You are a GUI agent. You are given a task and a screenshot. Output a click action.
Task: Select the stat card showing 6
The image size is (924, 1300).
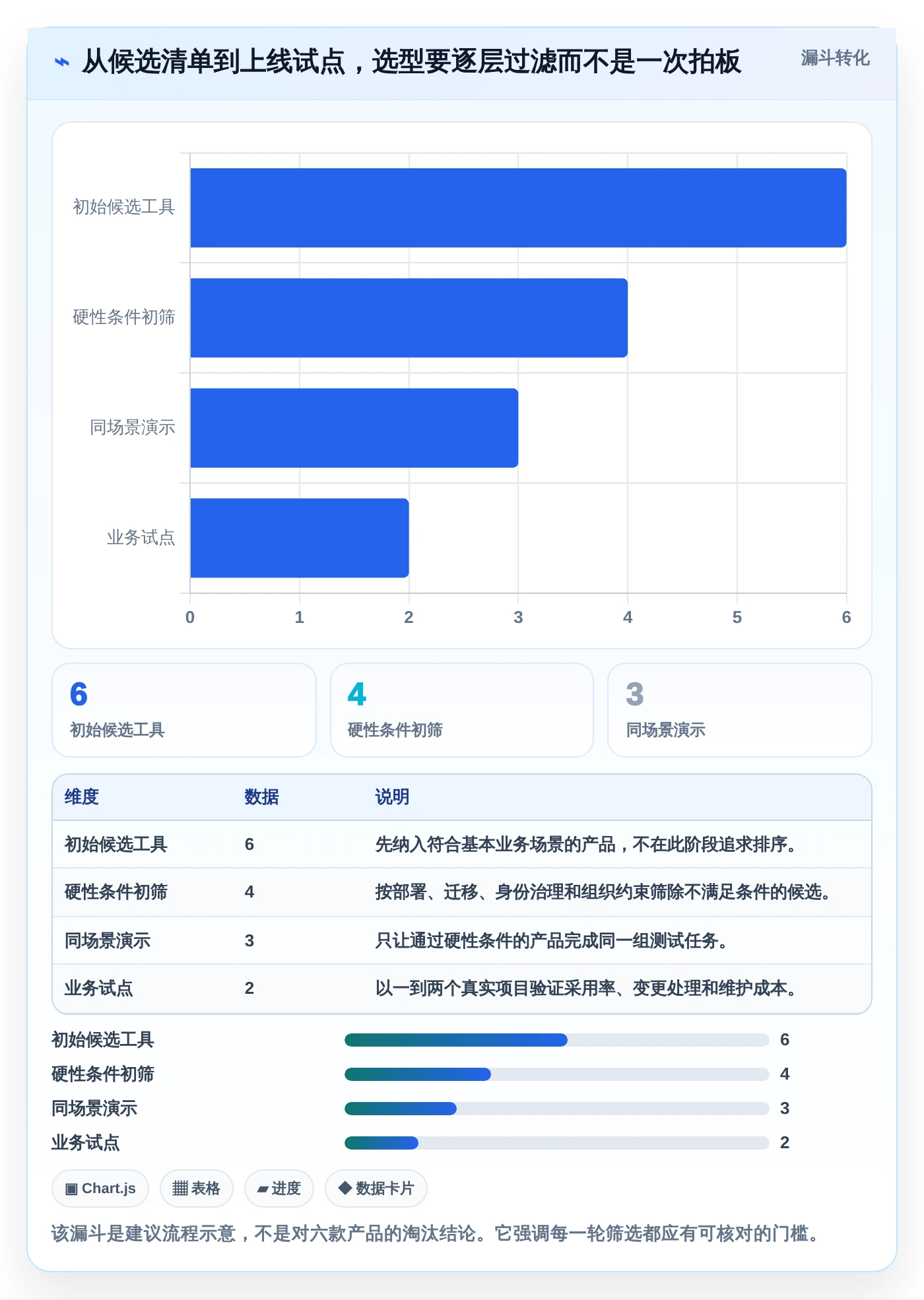point(184,710)
